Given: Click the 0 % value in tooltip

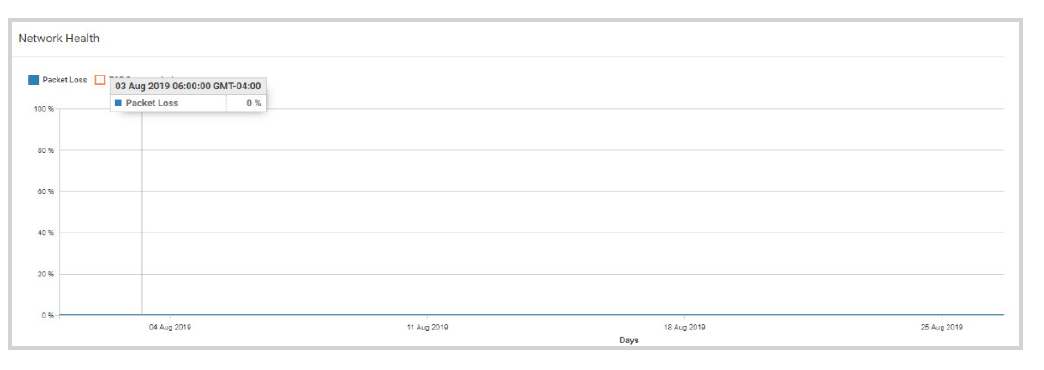Looking at the screenshot, I should tap(254, 103).
